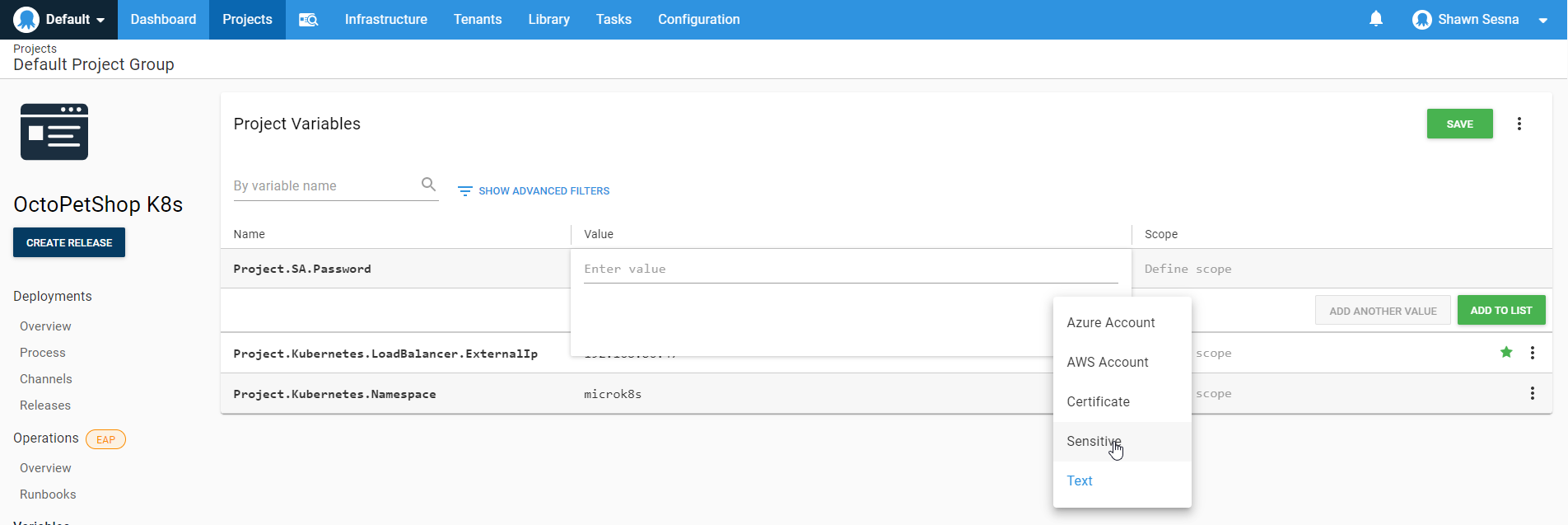Viewport: 1568px width, 525px height.
Task: Select Certificate from the type list
Action: [x=1098, y=402]
